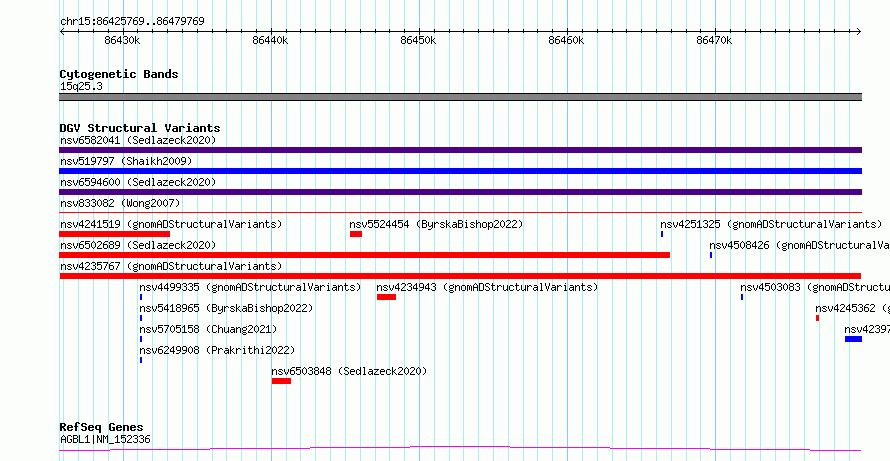Click the blue mark under nsv4508426
The height and width of the screenshot is (461, 890).
pyautogui.click(x=711, y=255)
